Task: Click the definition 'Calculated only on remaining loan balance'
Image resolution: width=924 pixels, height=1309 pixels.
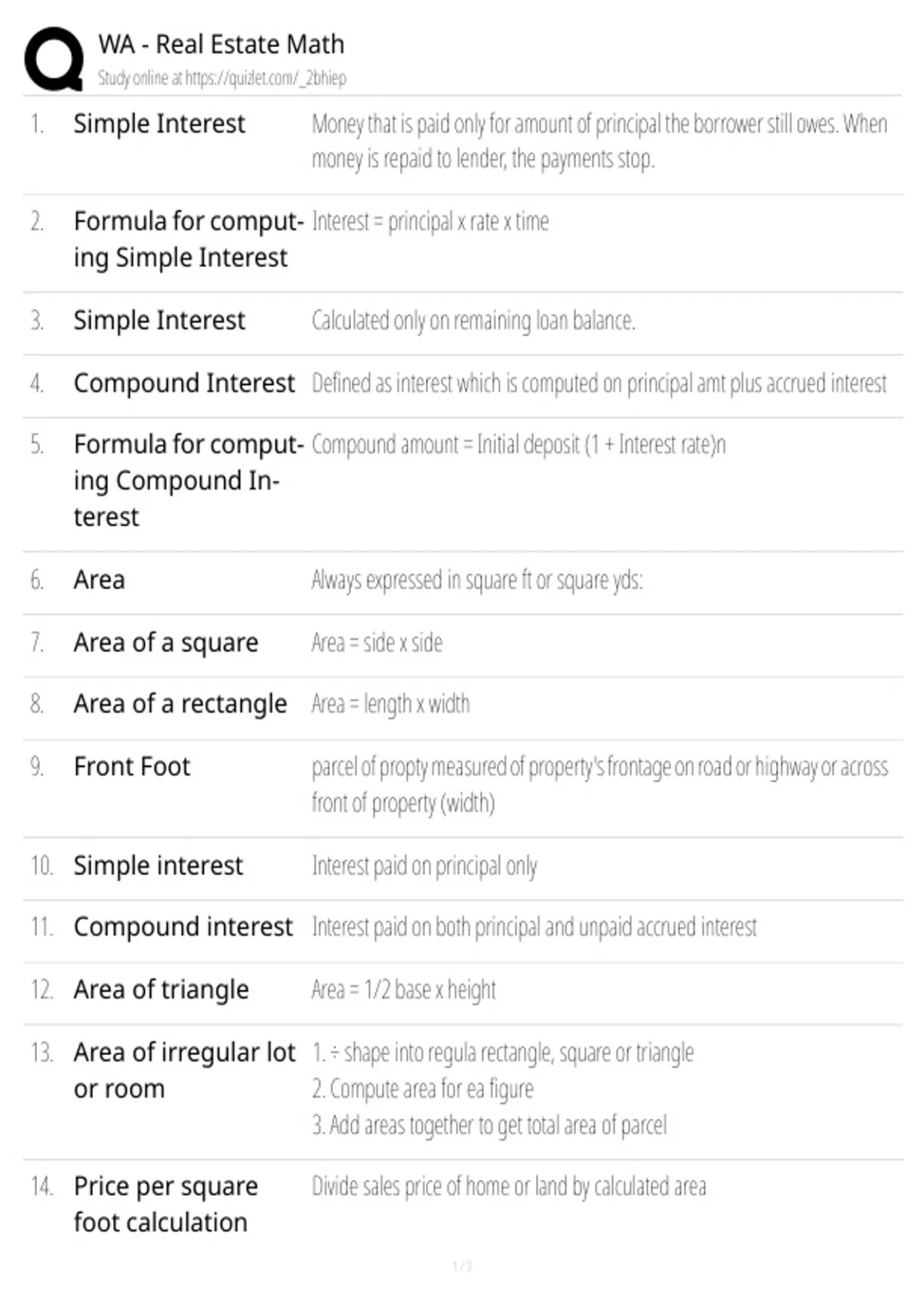Action: pos(474,320)
